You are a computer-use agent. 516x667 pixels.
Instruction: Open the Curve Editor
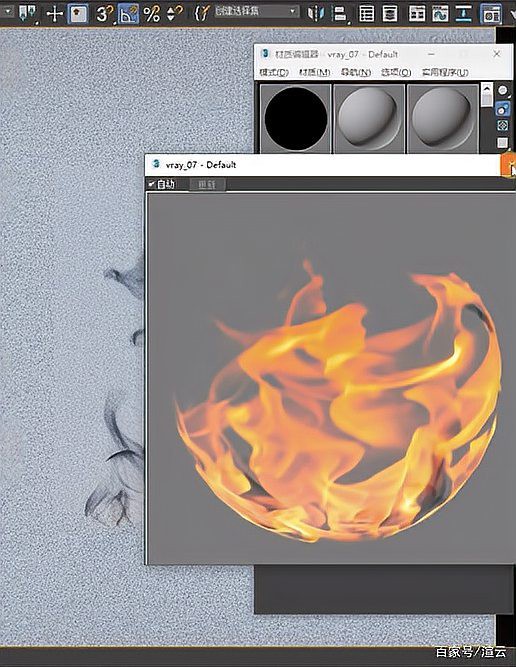coord(440,13)
